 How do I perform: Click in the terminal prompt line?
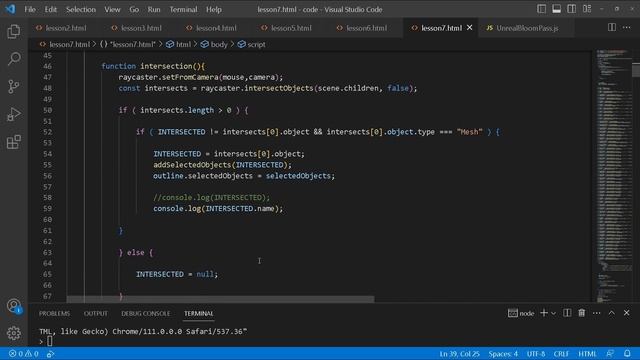point(49,341)
